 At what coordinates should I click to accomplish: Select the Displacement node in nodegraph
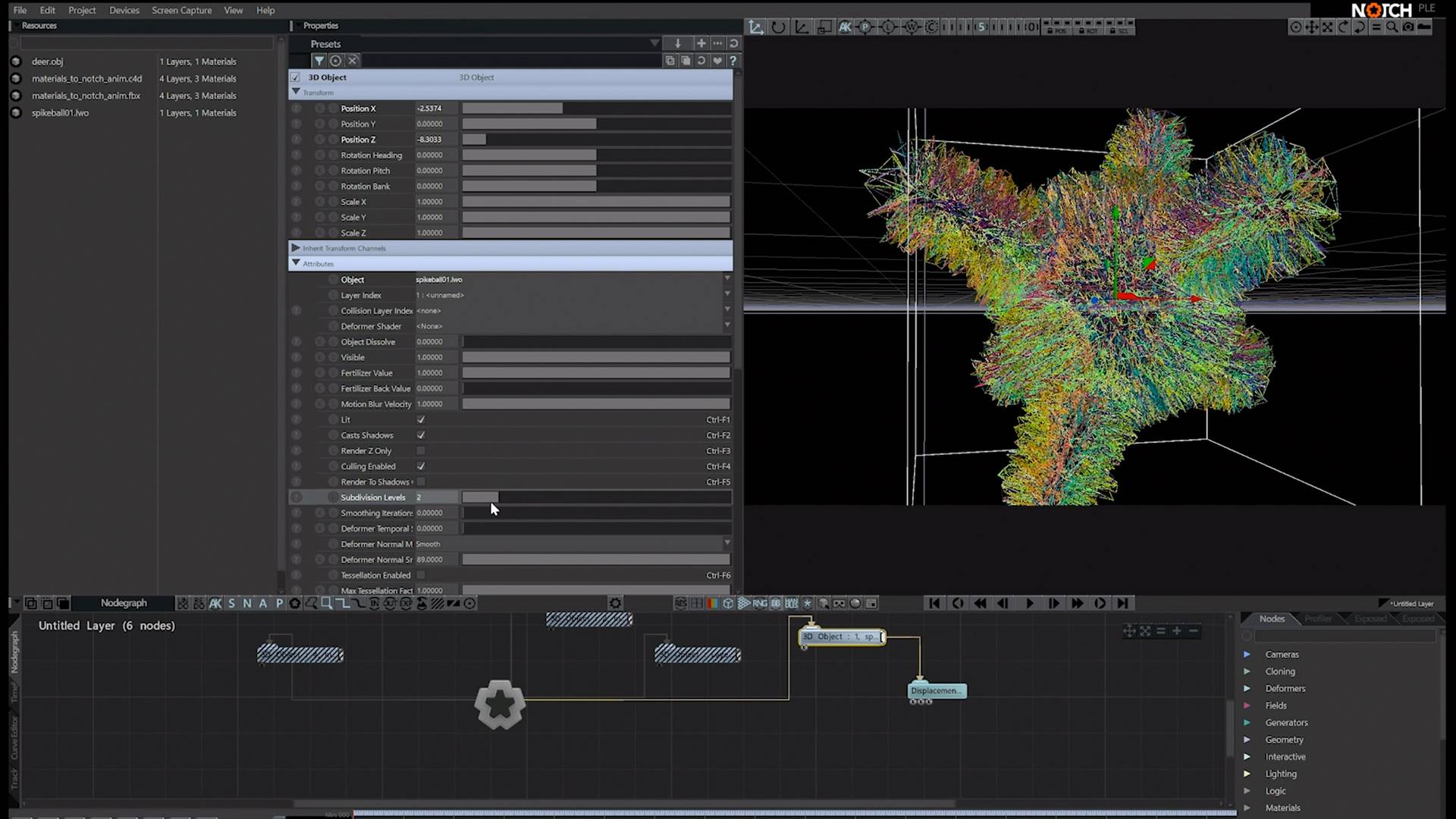pos(937,691)
